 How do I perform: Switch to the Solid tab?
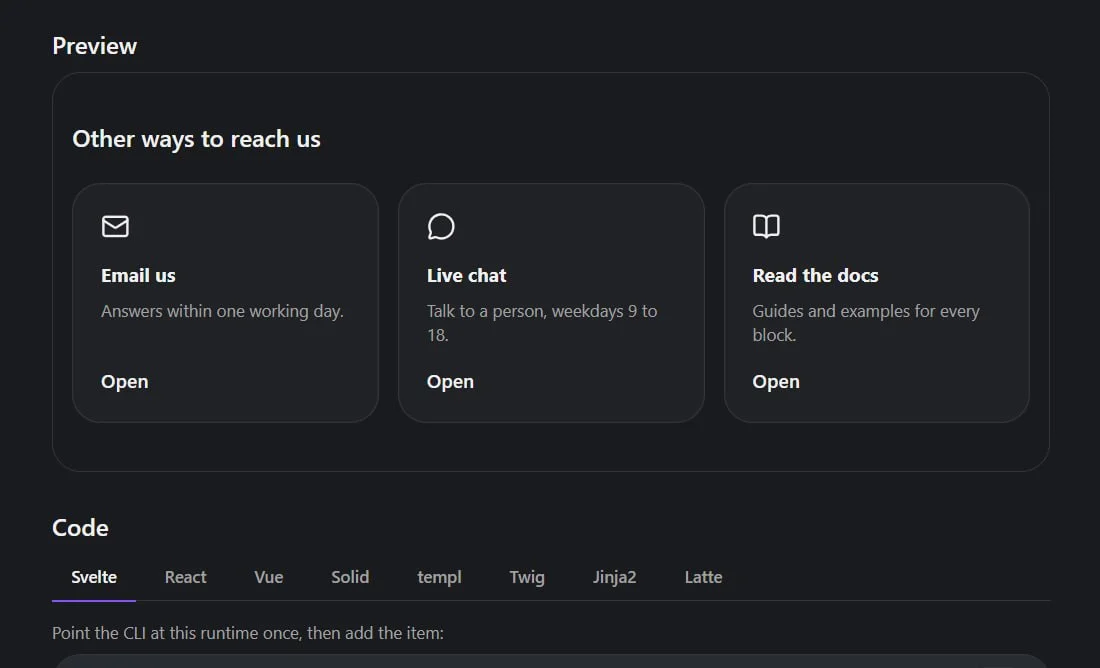(350, 577)
